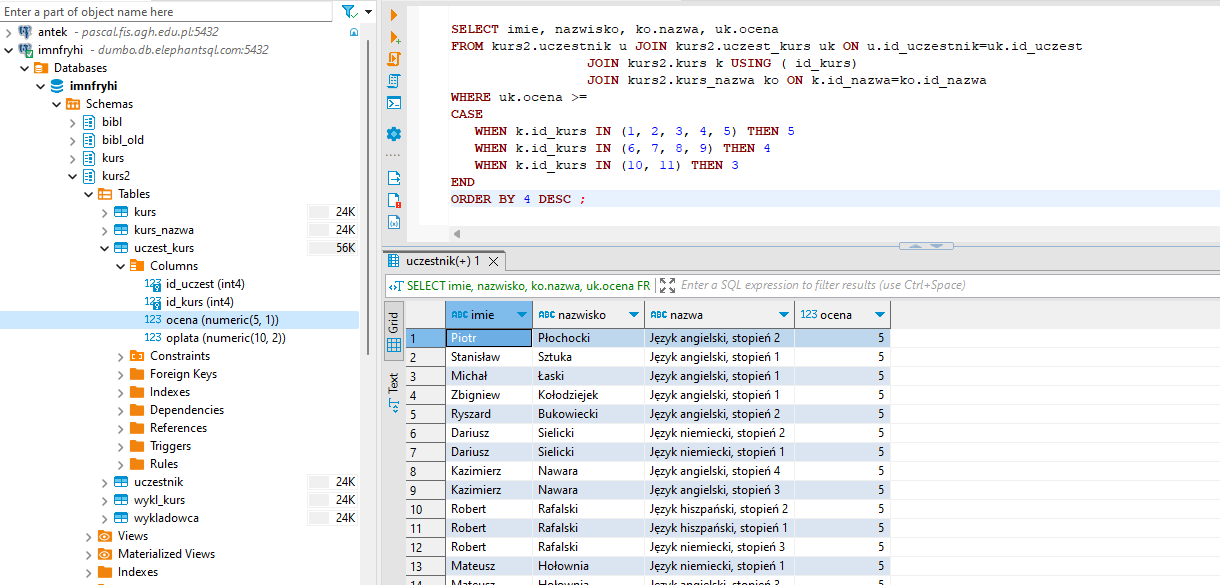Click cell 'Stanisław' in row 2

[489, 357]
